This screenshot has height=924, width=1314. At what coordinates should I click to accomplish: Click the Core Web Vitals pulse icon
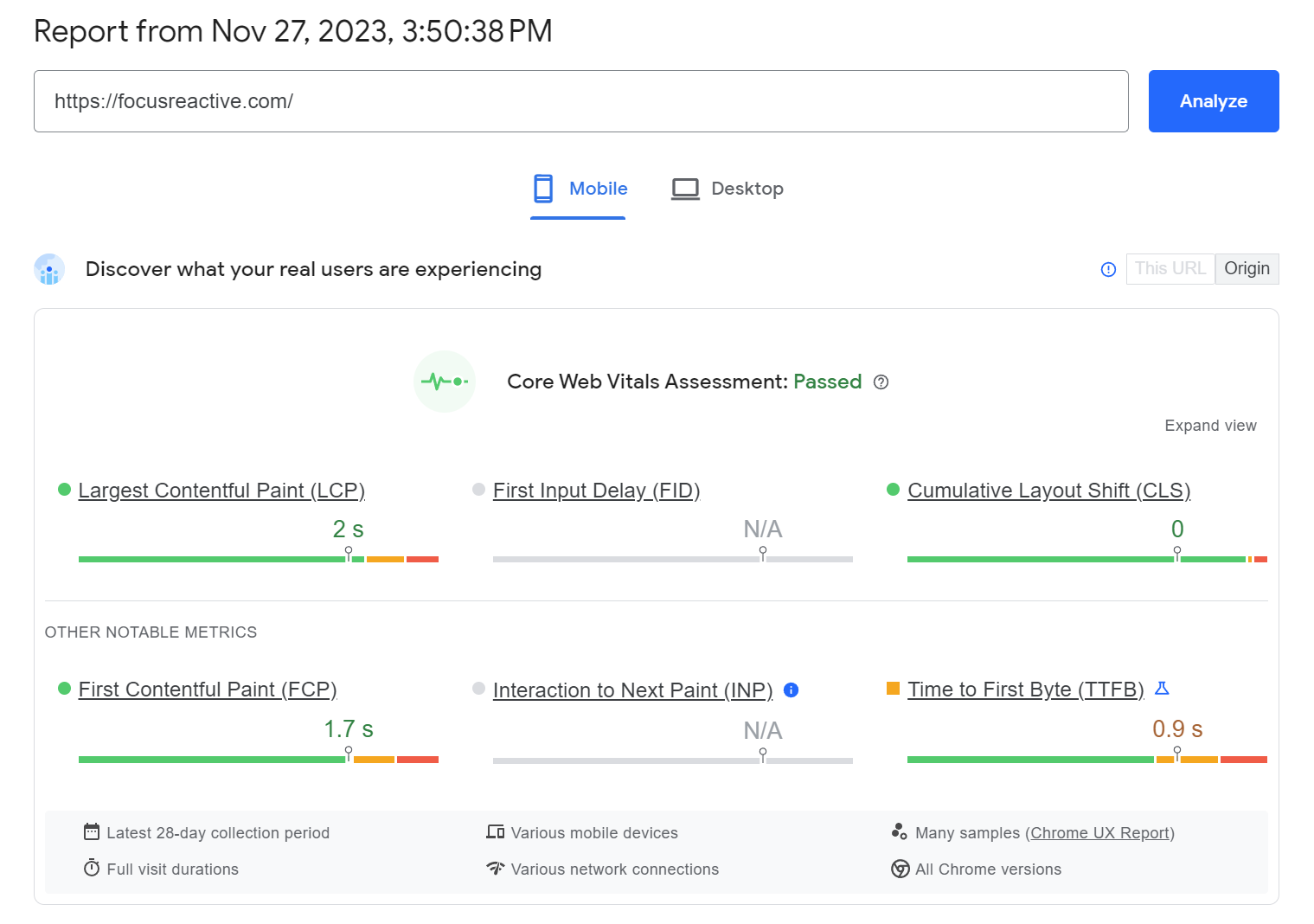[x=445, y=382]
